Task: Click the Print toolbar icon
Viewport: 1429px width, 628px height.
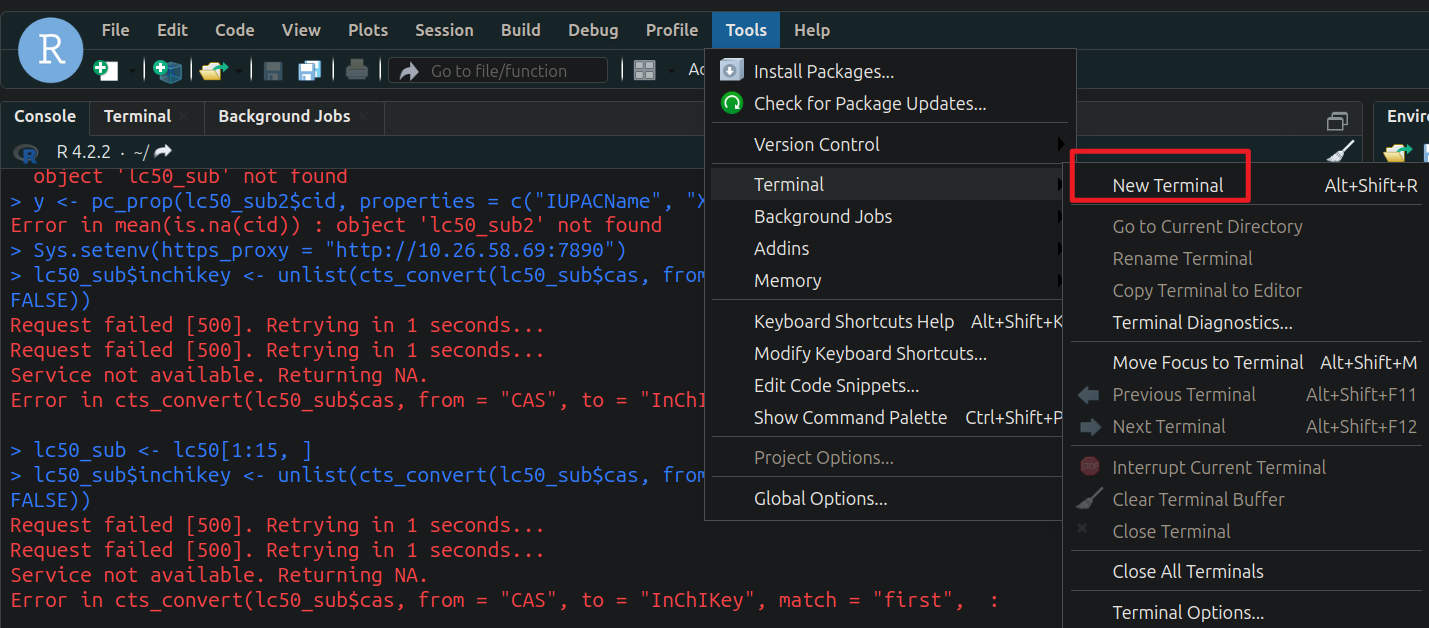Action: [356, 70]
